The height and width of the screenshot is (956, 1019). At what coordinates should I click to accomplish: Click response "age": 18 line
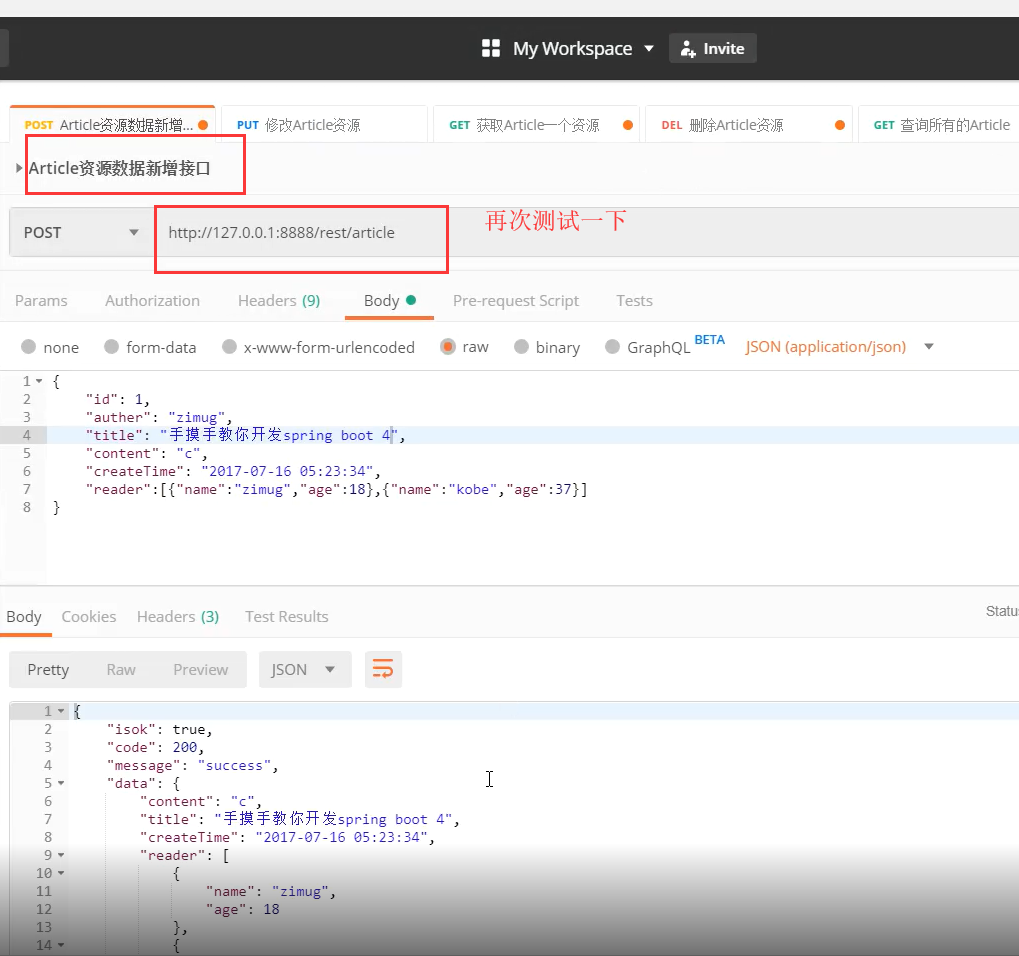tap(242, 909)
